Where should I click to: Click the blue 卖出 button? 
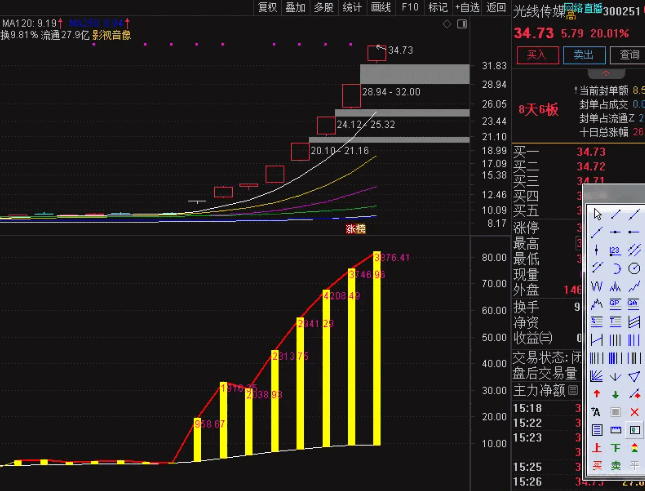(x=584, y=55)
